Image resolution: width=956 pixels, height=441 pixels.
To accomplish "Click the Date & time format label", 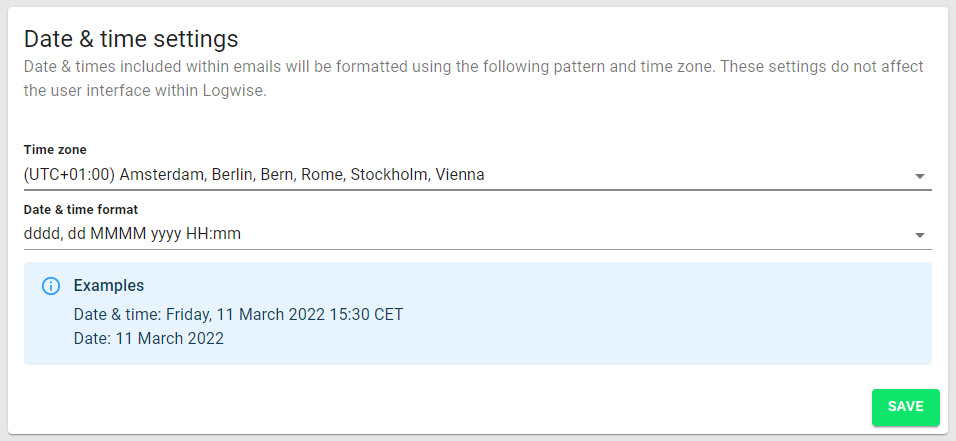I will (x=81, y=209).
